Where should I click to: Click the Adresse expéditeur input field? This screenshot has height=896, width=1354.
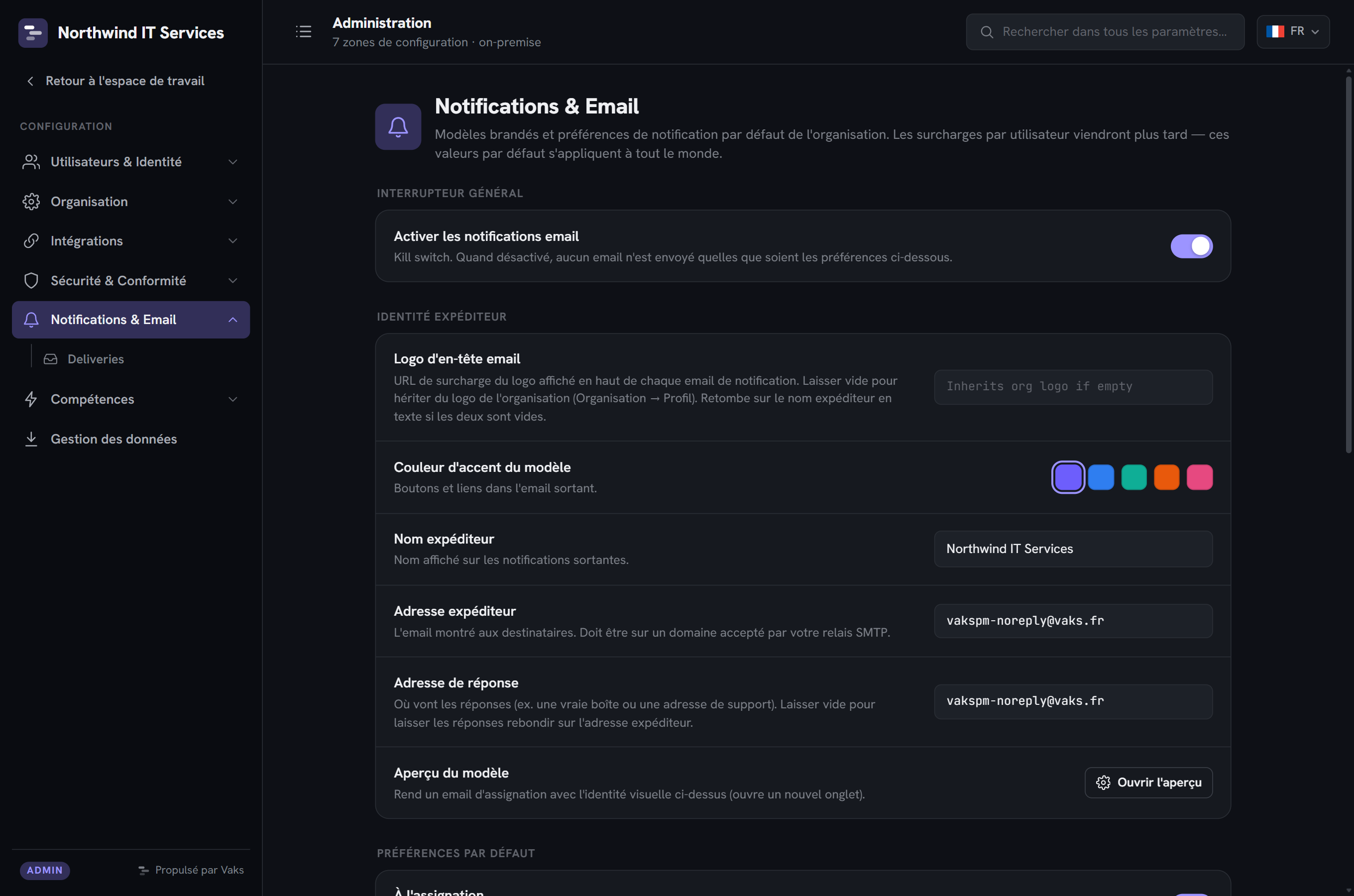1073,621
